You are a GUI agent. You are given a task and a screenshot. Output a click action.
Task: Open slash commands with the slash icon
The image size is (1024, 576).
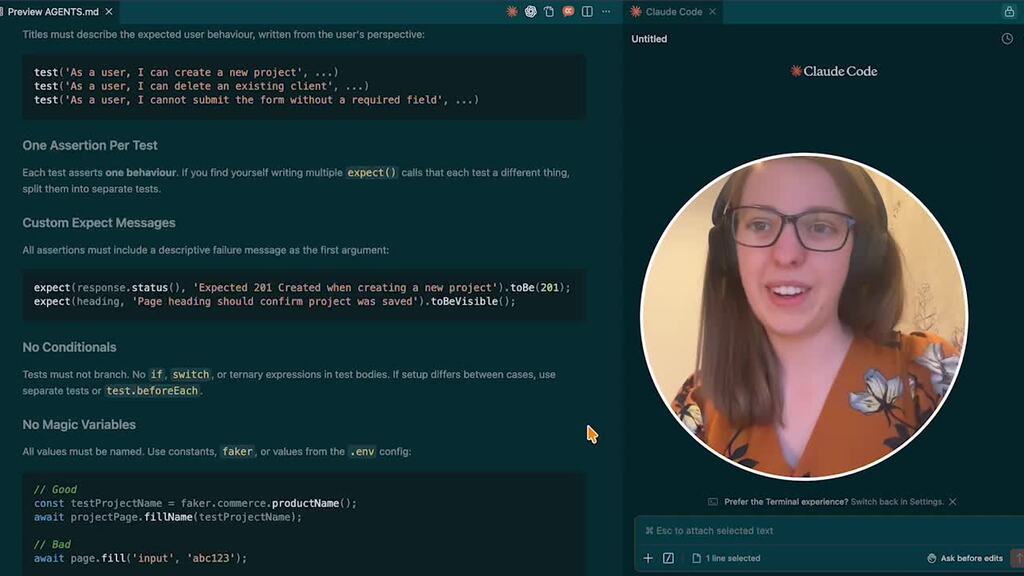pyautogui.click(x=668, y=558)
